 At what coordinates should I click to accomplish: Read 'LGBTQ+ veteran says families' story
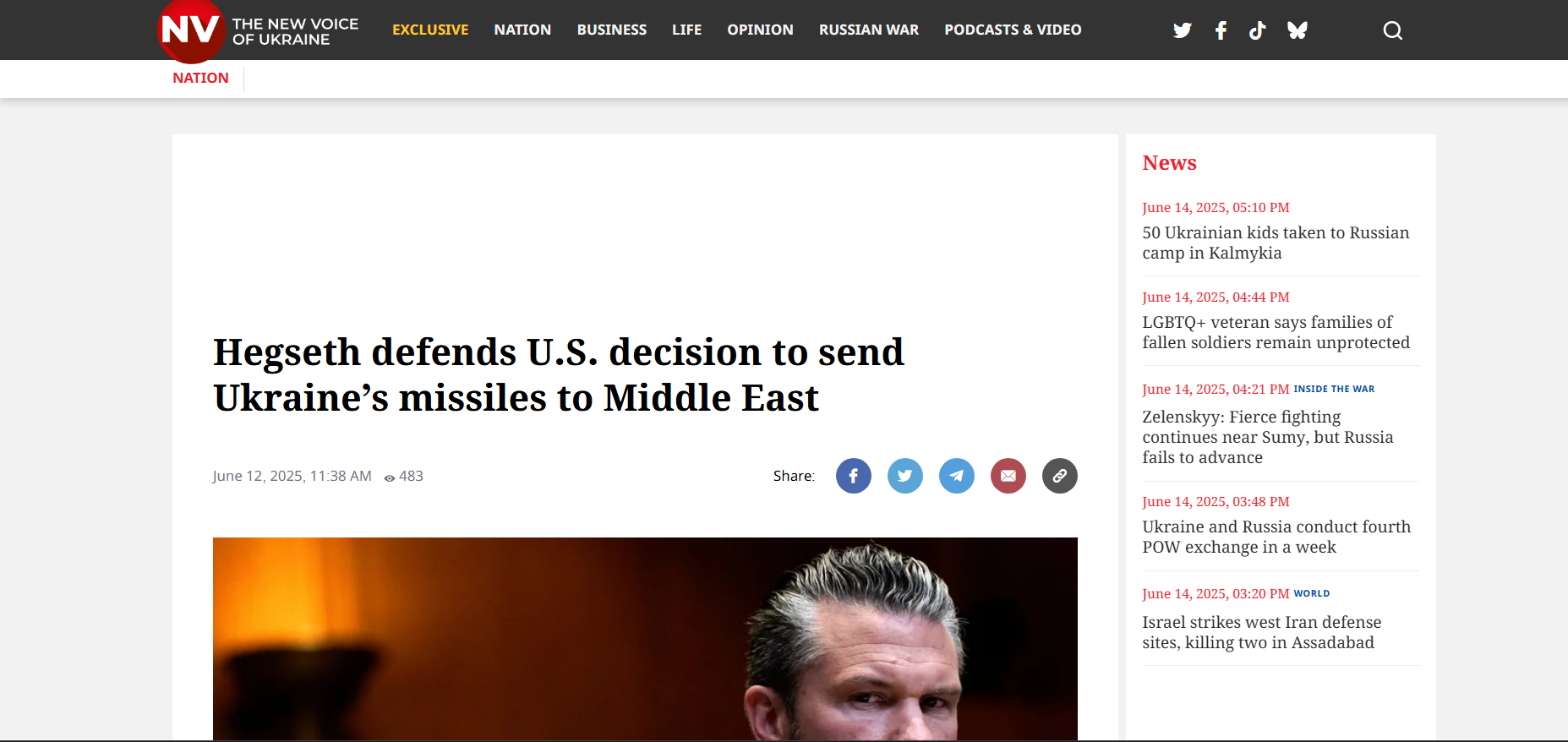(x=1276, y=332)
